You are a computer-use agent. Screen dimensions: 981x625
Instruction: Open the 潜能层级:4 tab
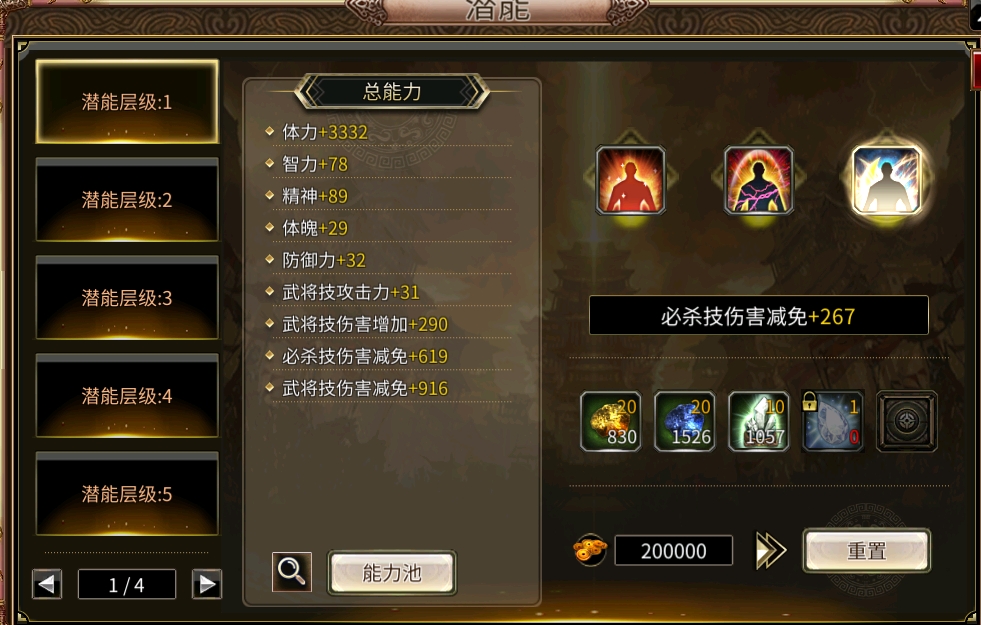coord(127,395)
